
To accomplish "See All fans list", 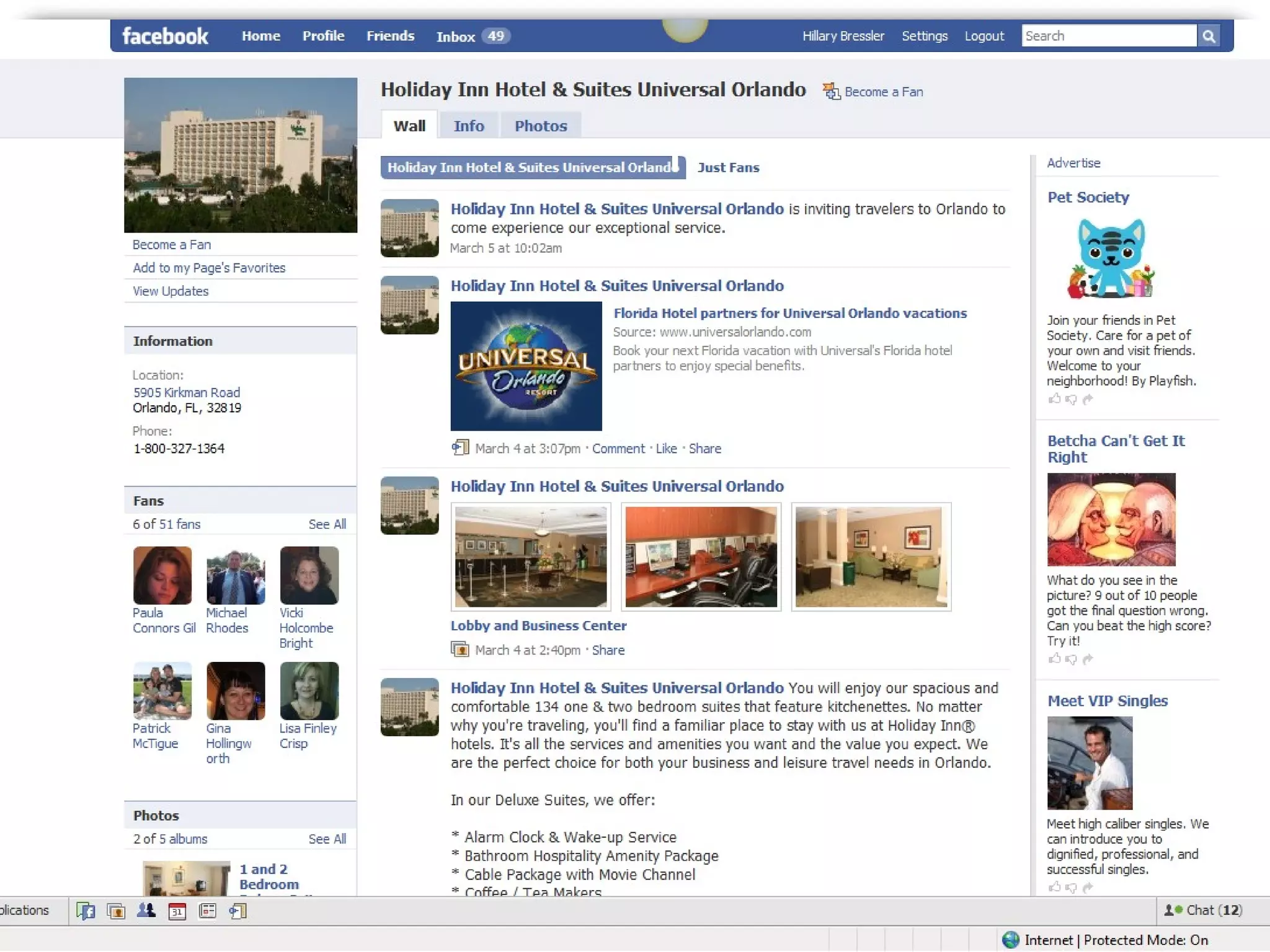I will coord(327,524).
